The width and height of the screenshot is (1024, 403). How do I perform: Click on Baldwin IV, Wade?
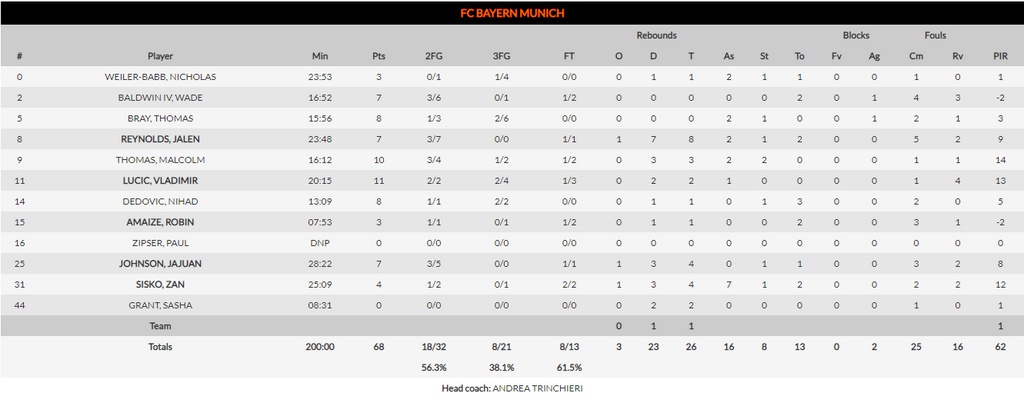(160, 98)
